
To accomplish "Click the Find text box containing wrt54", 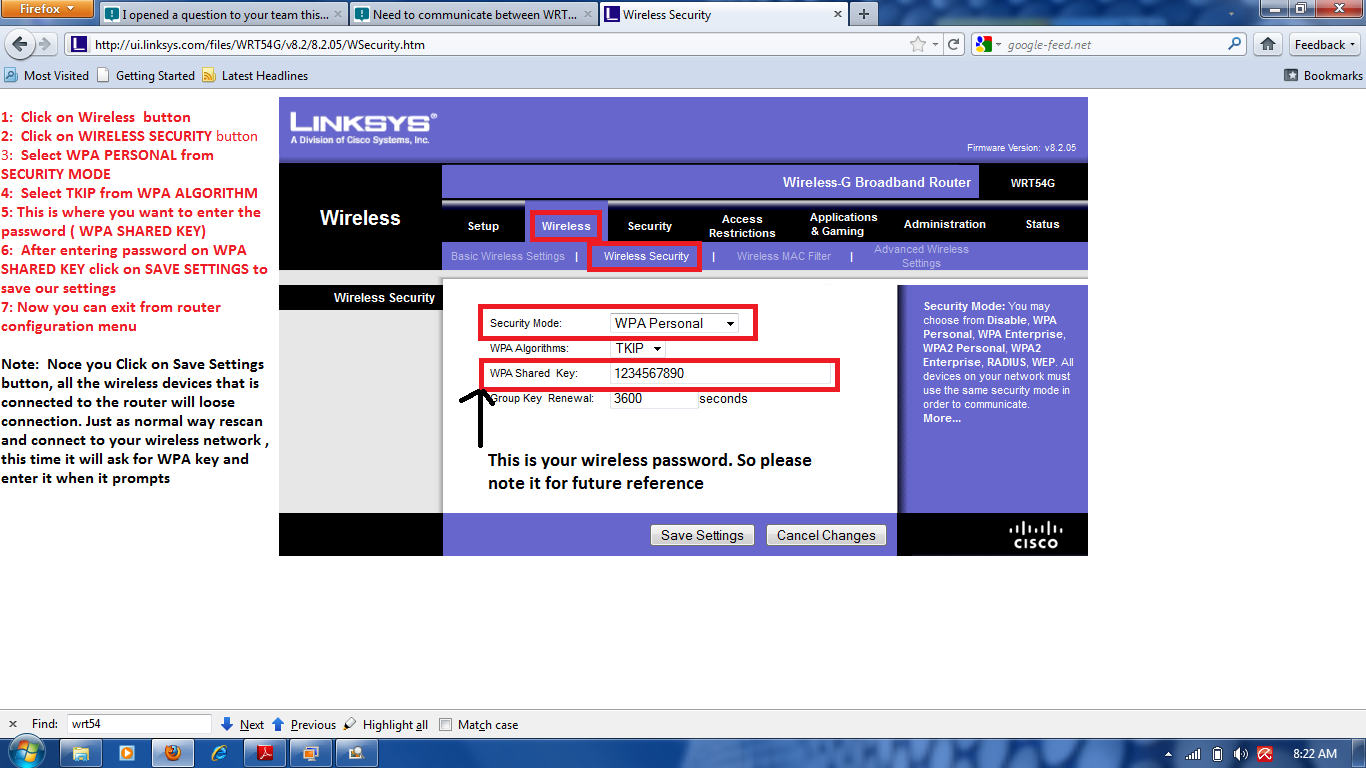I will [x=139, y=724].
